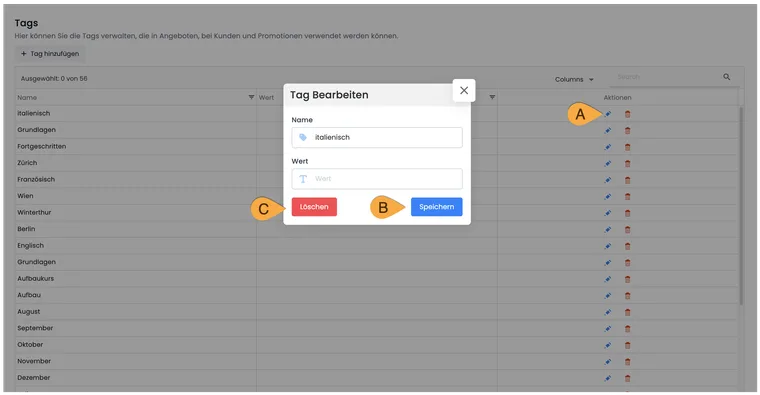The height and width of the screenshot is (395, 760).
Task: Click the pencil icon in November row
Action: [x=608, y=362]
